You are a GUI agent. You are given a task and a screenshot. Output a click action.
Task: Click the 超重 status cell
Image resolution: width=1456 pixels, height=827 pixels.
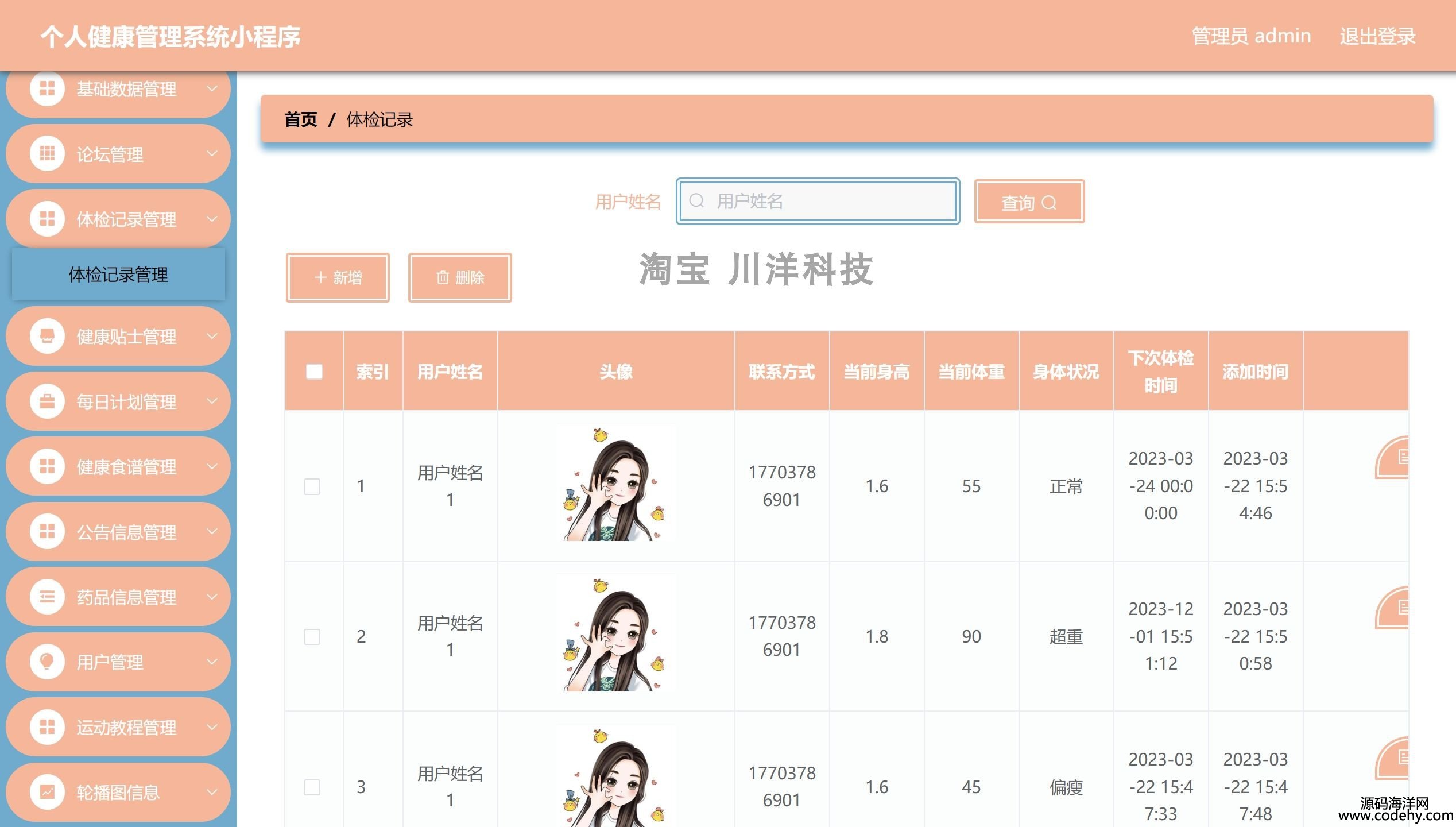1066,636
